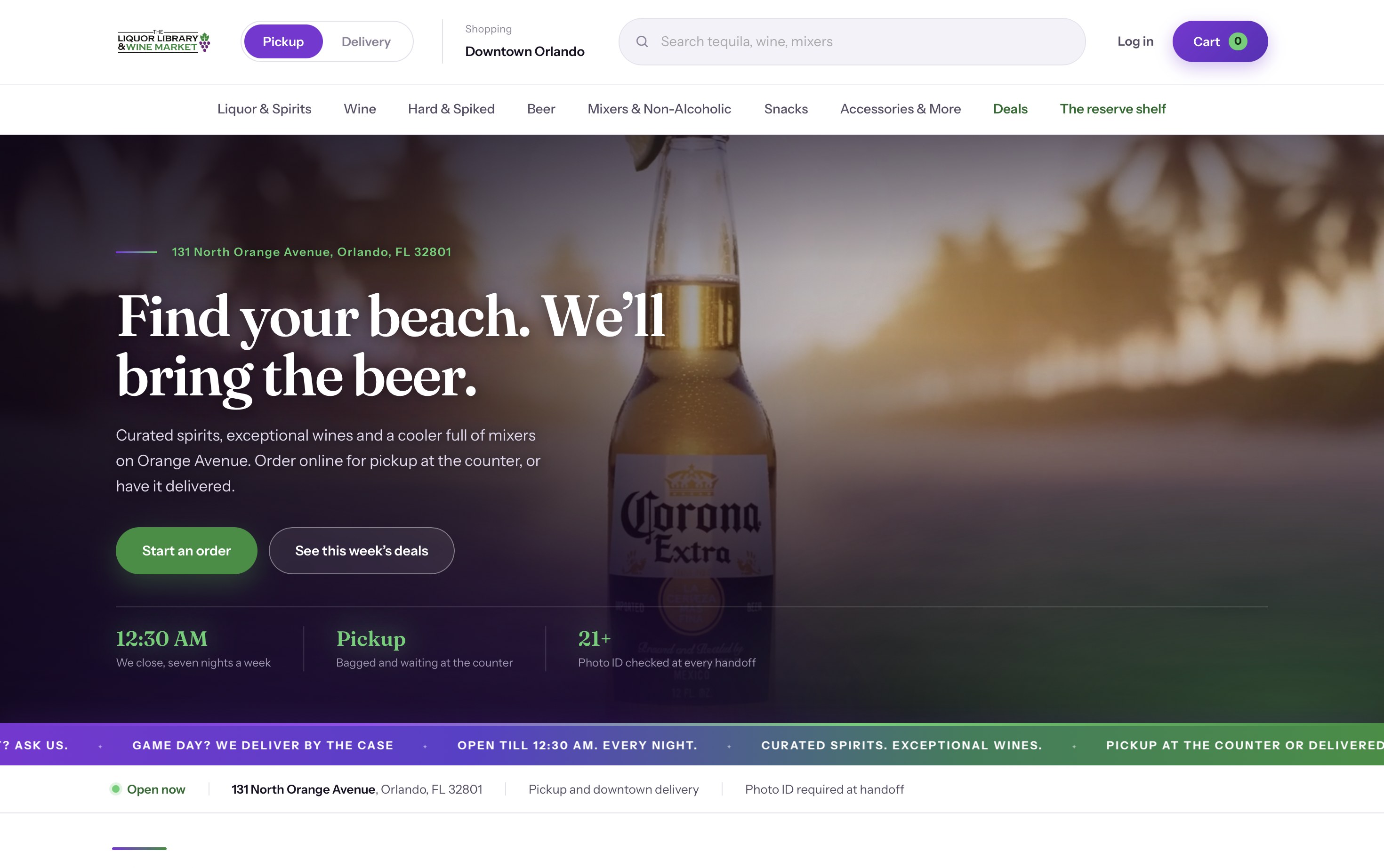Select the Pickup fulfillment option
This screenshot has height=868, width=1384.
(x=283, y=41)
